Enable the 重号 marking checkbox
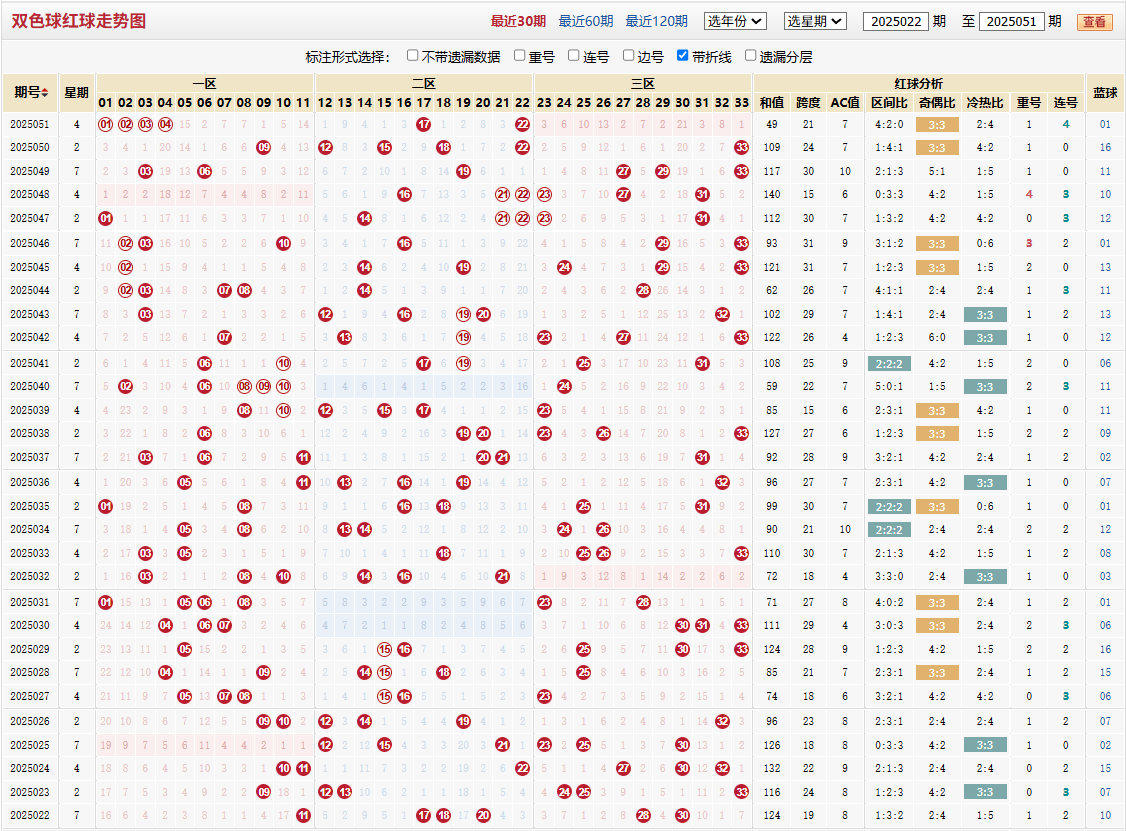This screenshot has width=1126, height=831. click(x=520, y=55)
